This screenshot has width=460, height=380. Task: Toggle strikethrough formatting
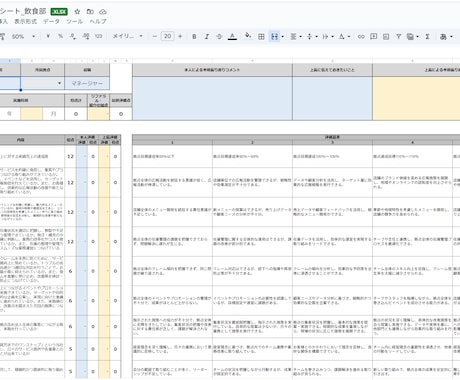(x=219, y=36)
